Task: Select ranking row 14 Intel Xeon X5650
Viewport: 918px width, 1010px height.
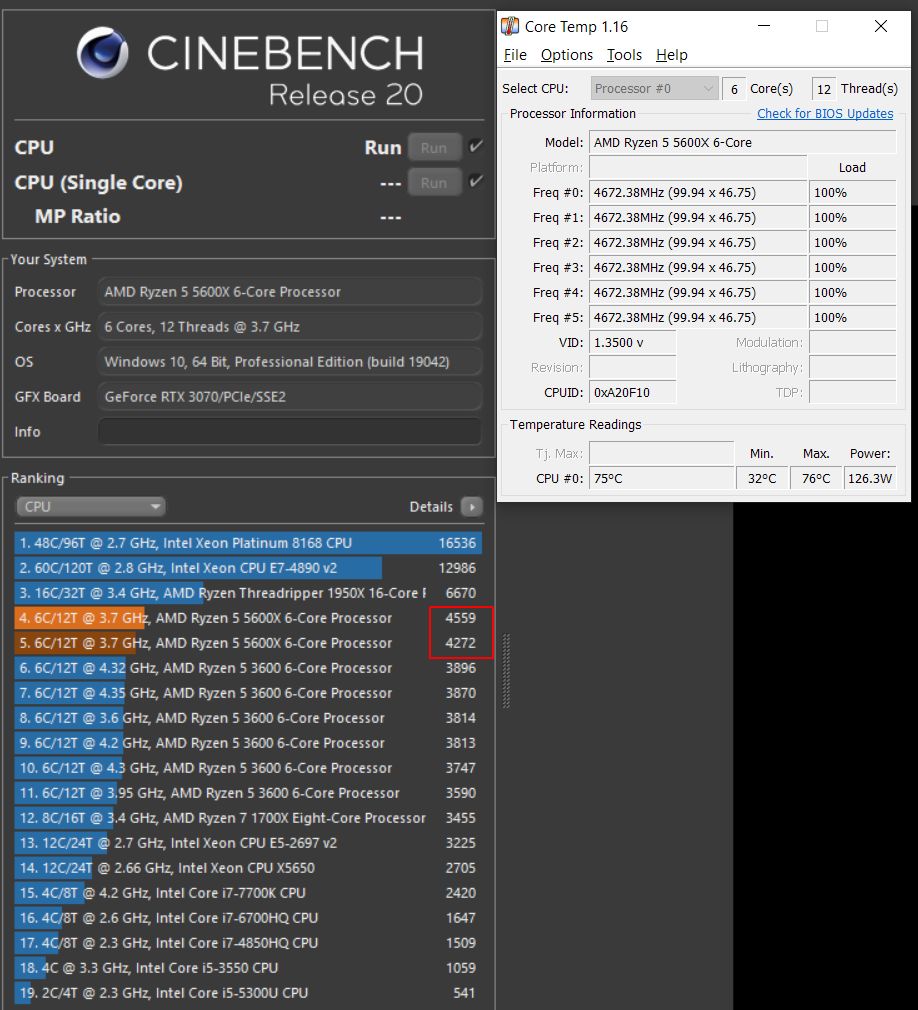Action: (248, 868)
